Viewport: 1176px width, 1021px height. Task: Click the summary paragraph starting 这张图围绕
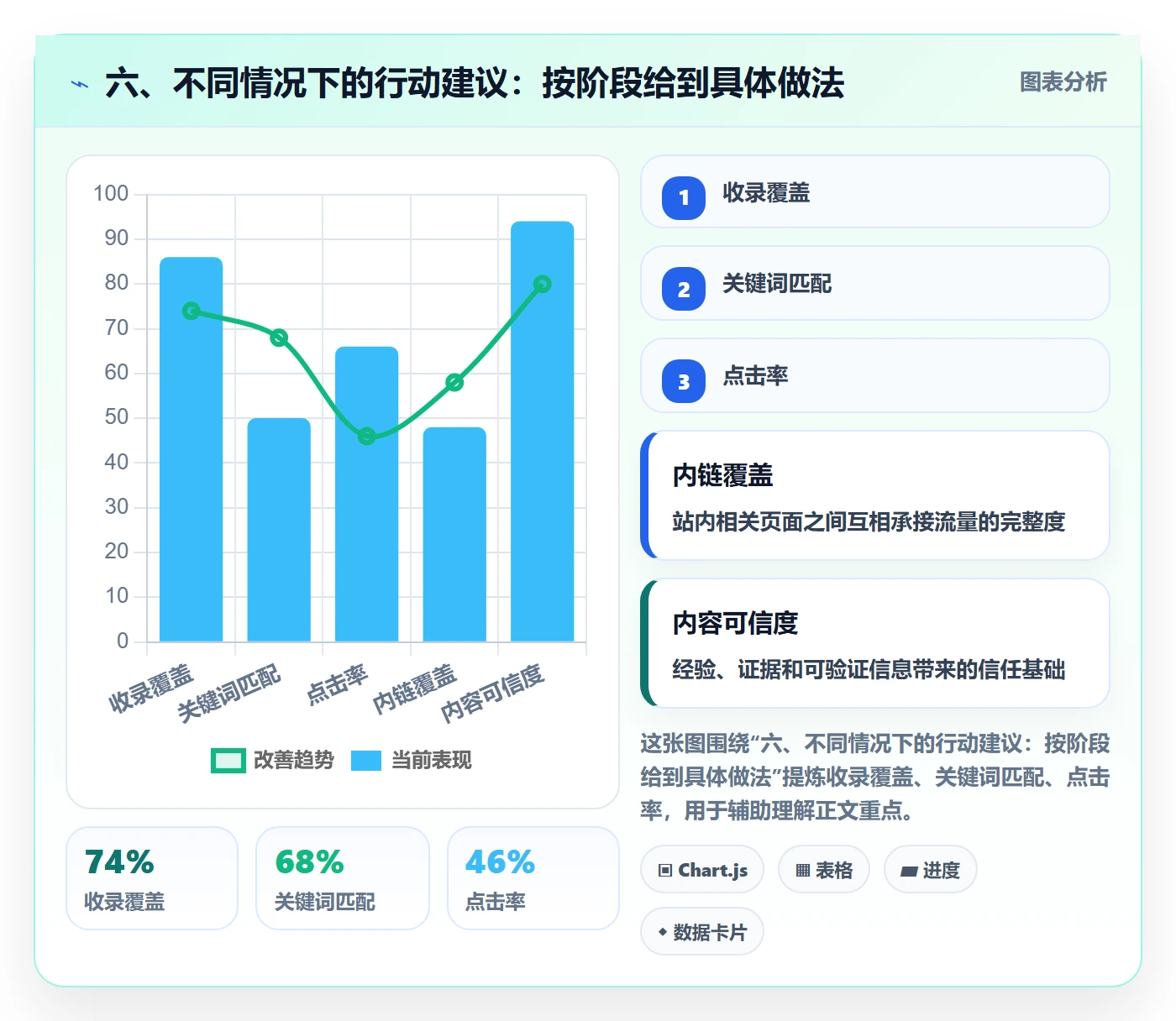click(x=875, y=778)
